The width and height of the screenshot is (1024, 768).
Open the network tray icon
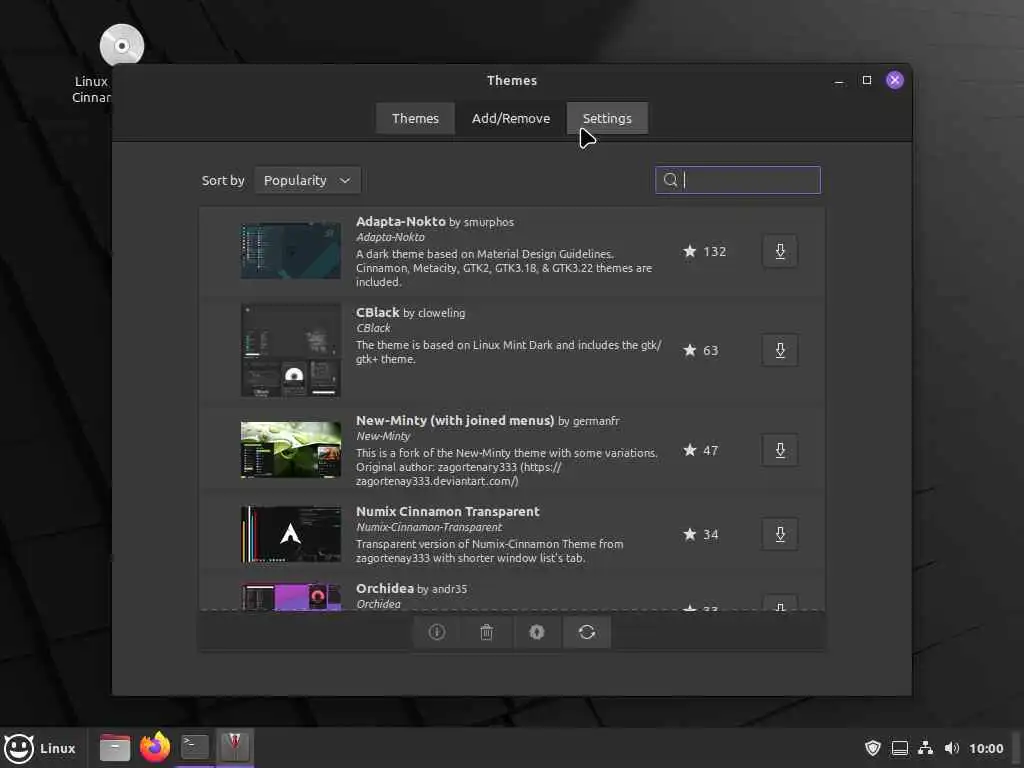tap(925, 748)
